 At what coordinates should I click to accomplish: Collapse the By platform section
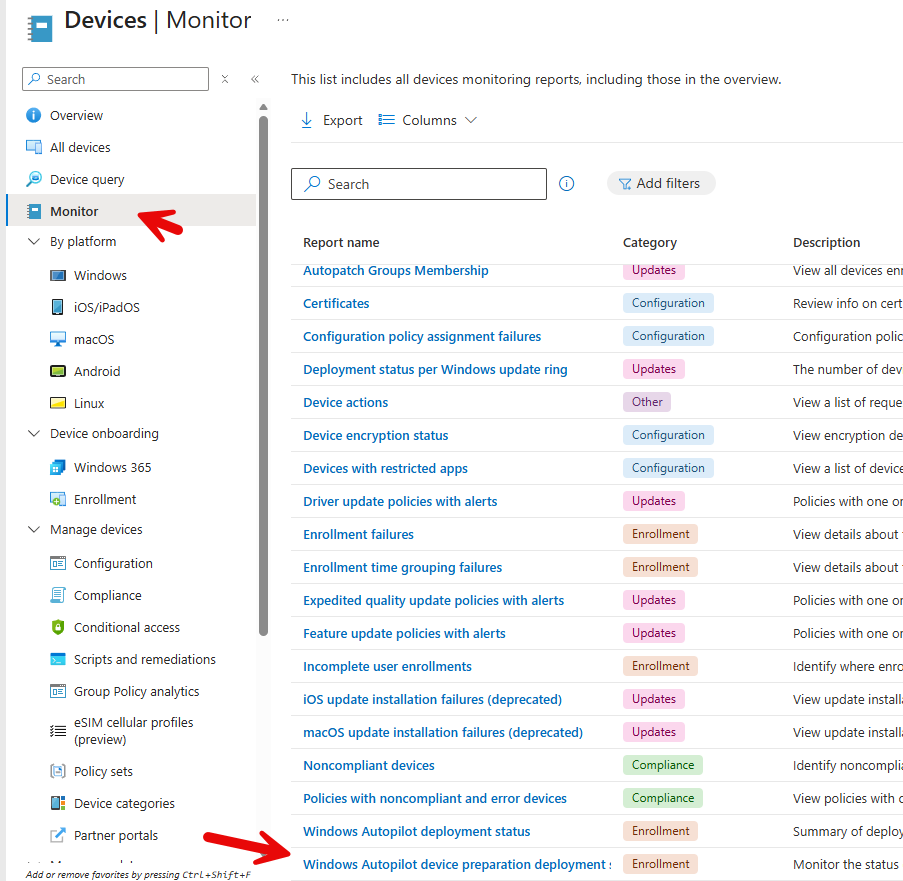click(x=33, y=241)
